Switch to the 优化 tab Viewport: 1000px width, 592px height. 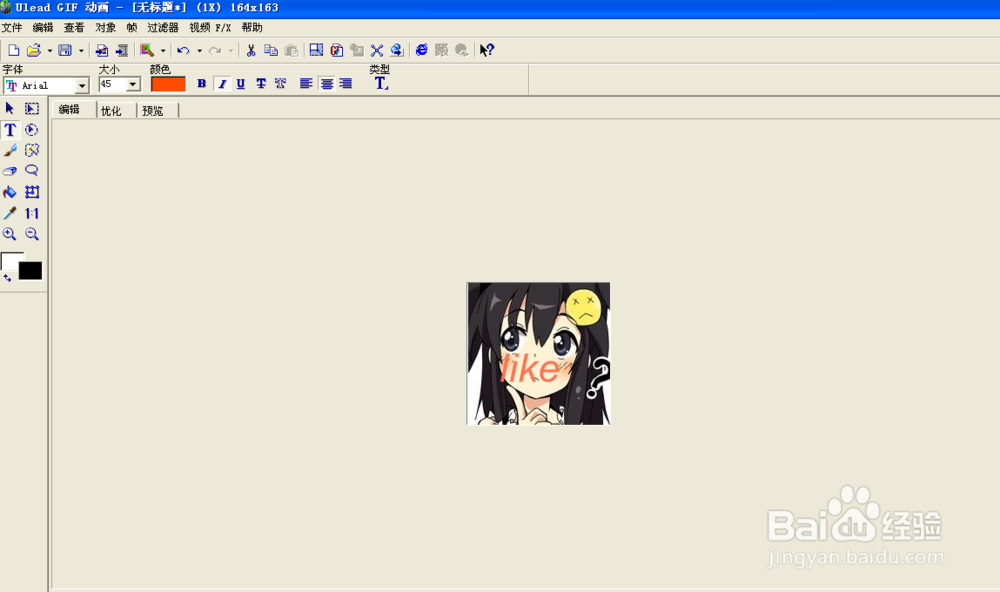(x=111, y=110)
